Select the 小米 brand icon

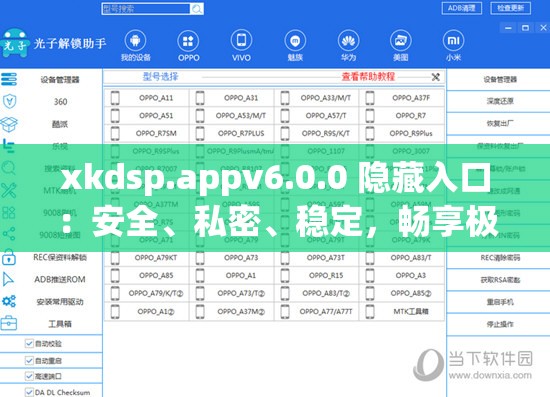[453, 41]
